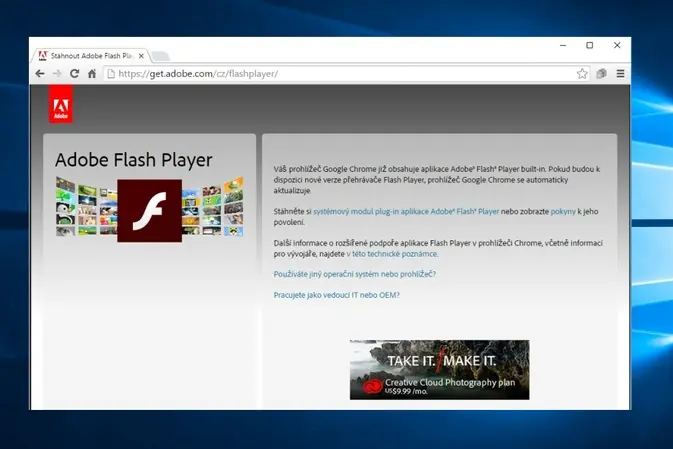Screen dimensions: 673x449
Task: Minimize the Chrome window
Action: (563, 45)
